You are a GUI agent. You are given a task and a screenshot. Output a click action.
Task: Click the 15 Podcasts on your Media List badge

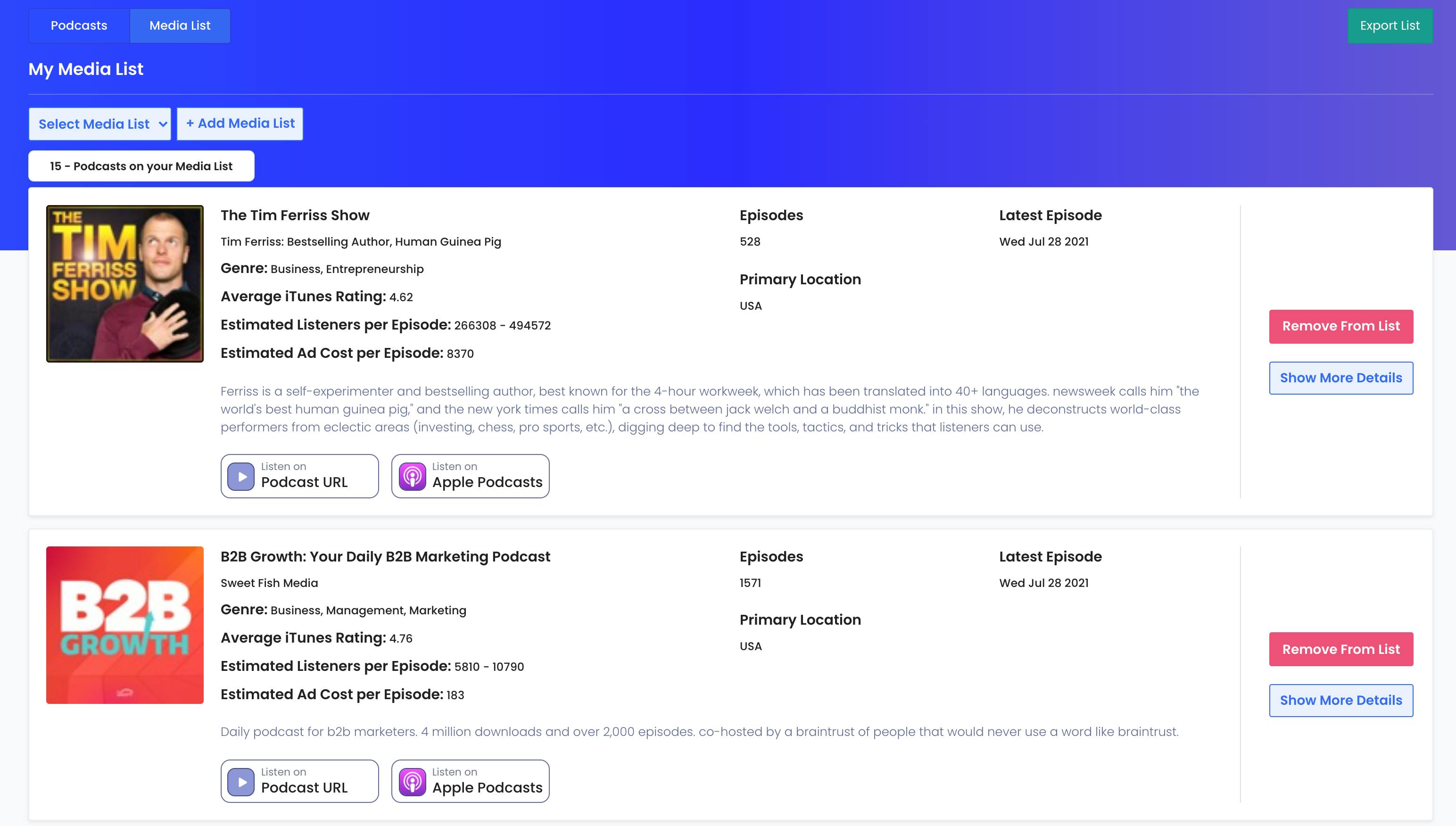141,166
